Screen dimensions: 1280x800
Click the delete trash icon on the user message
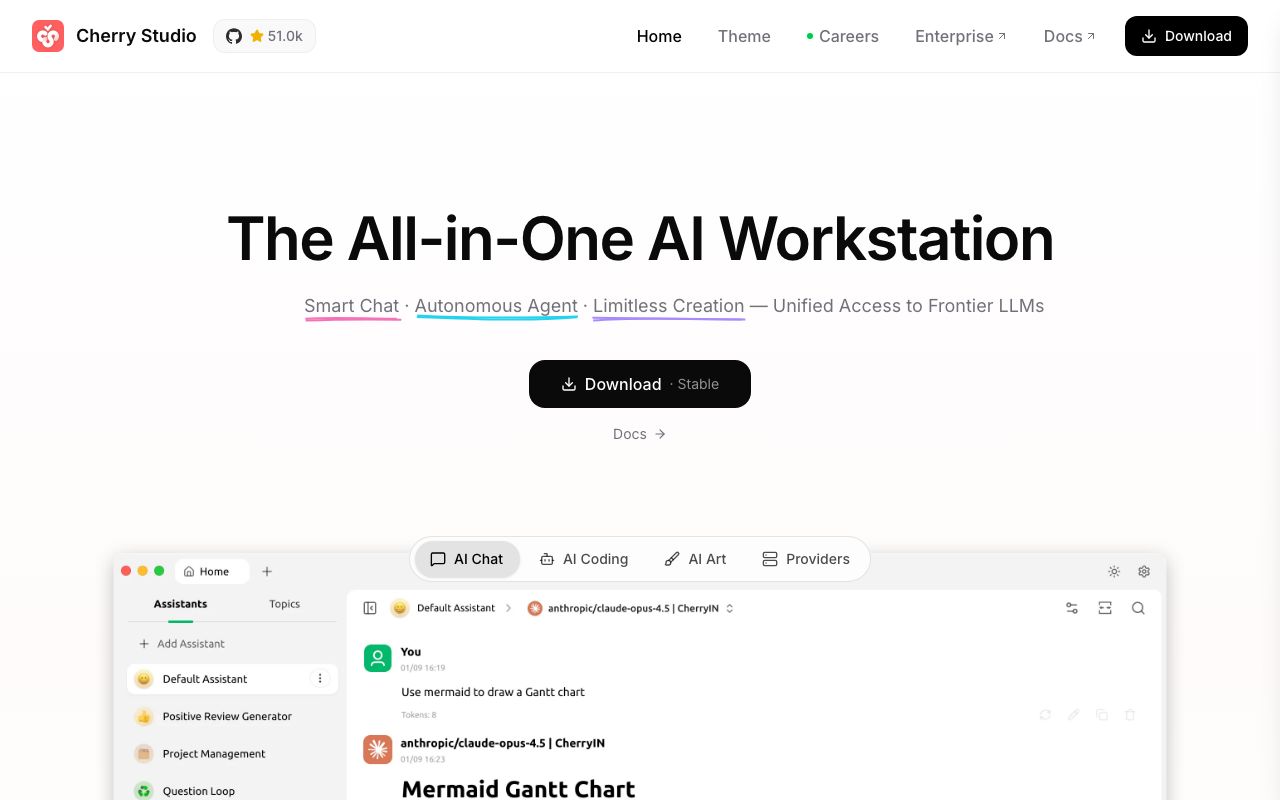pyautogui.click(x=1130, y=715)
